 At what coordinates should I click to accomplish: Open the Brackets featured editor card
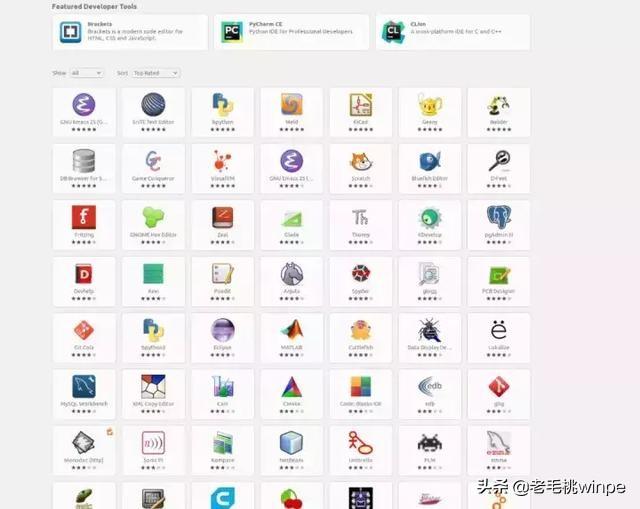click(130, 32)
